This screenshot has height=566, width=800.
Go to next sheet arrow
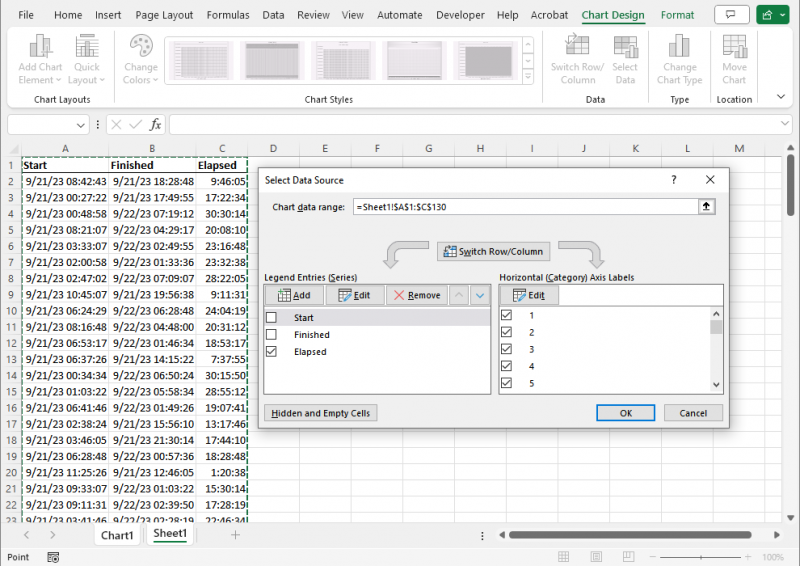pyautogui.click(x=53, y=535)
